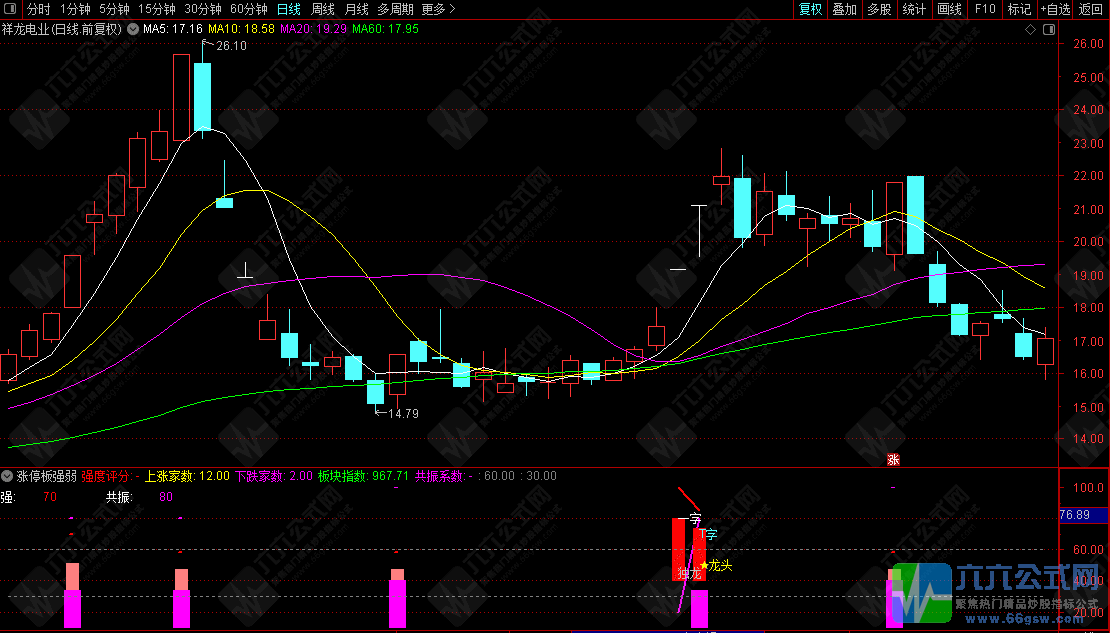
Task: Click the MA60: 17.95 label
Action: point(386,29)
